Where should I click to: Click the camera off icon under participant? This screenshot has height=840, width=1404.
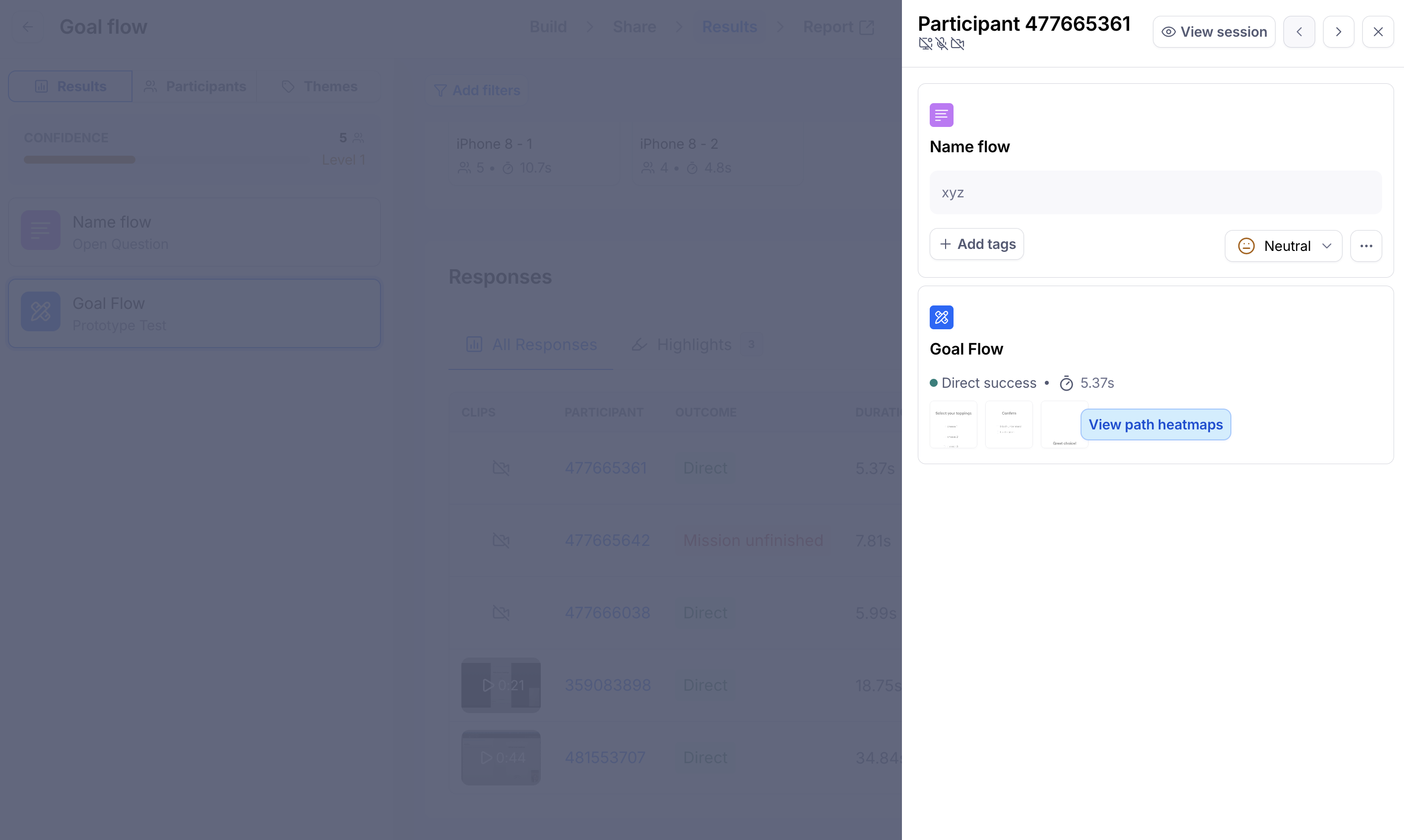coord(957,44)
